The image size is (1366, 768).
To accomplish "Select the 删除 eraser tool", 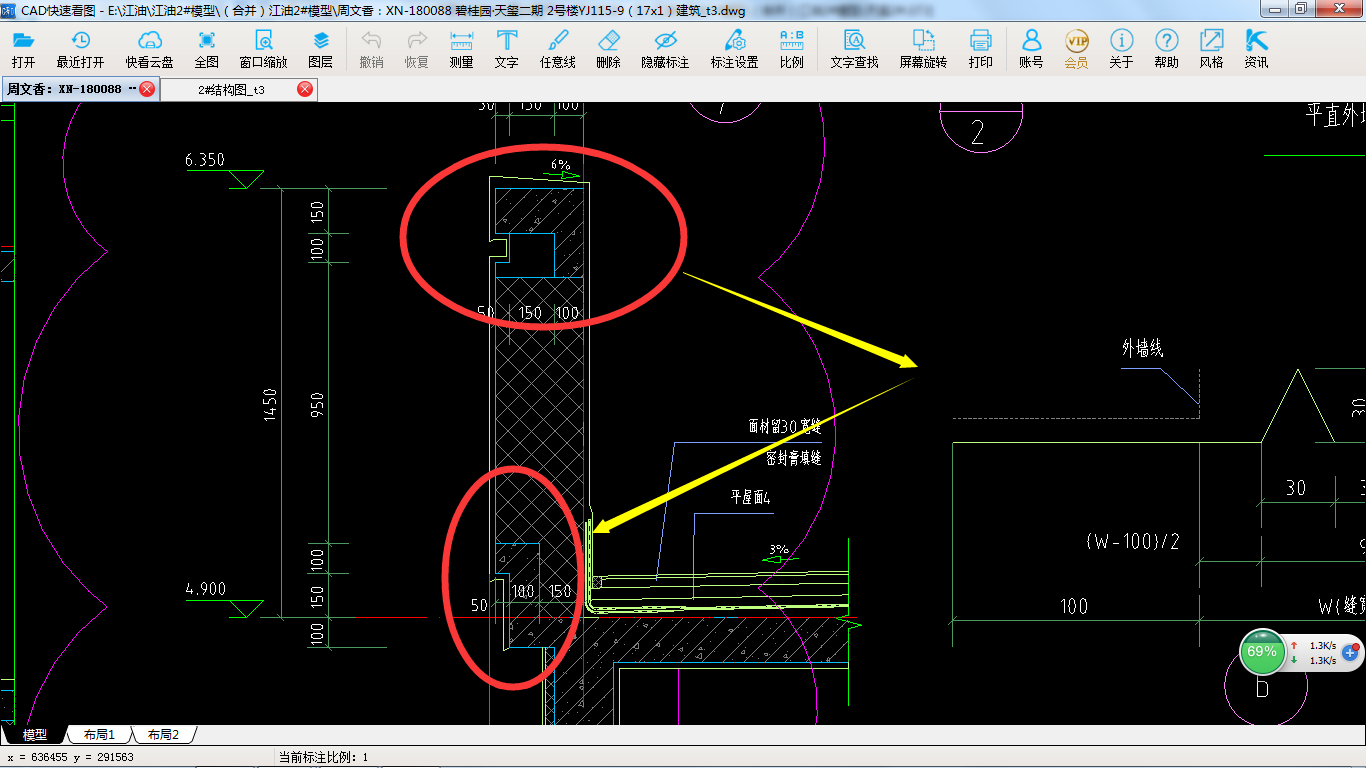I will pos(609,49).
